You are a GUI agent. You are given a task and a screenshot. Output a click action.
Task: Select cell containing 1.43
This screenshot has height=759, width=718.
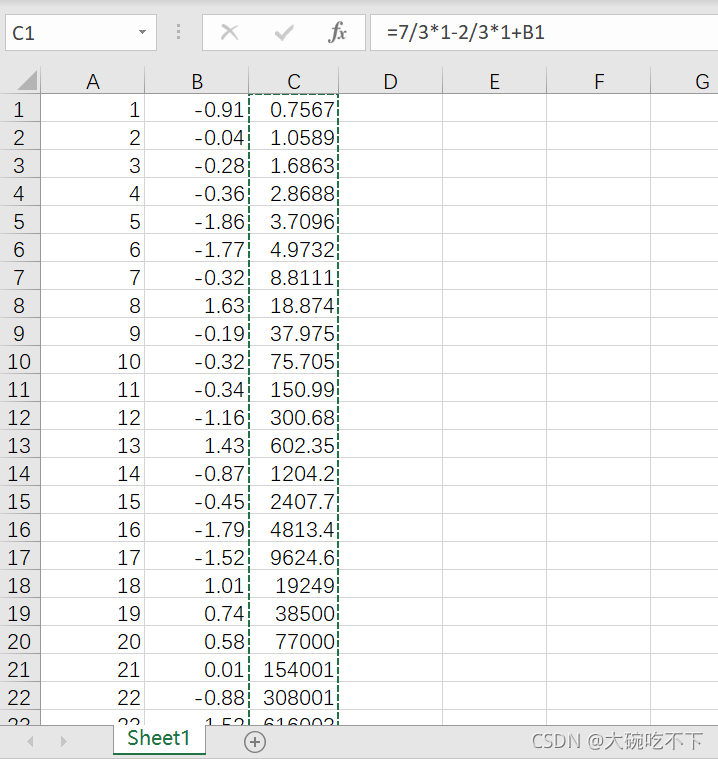[197, 445]
